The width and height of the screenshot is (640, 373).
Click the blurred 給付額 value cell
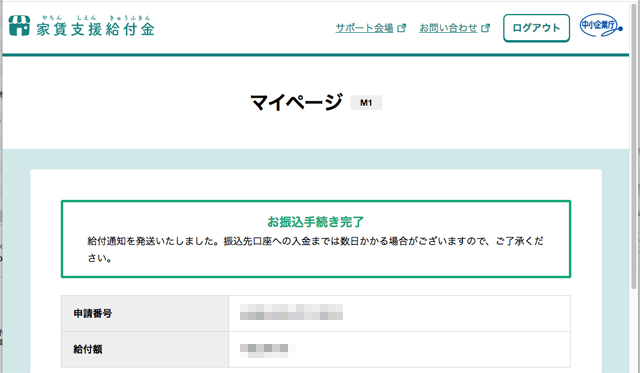click(400, 349)
